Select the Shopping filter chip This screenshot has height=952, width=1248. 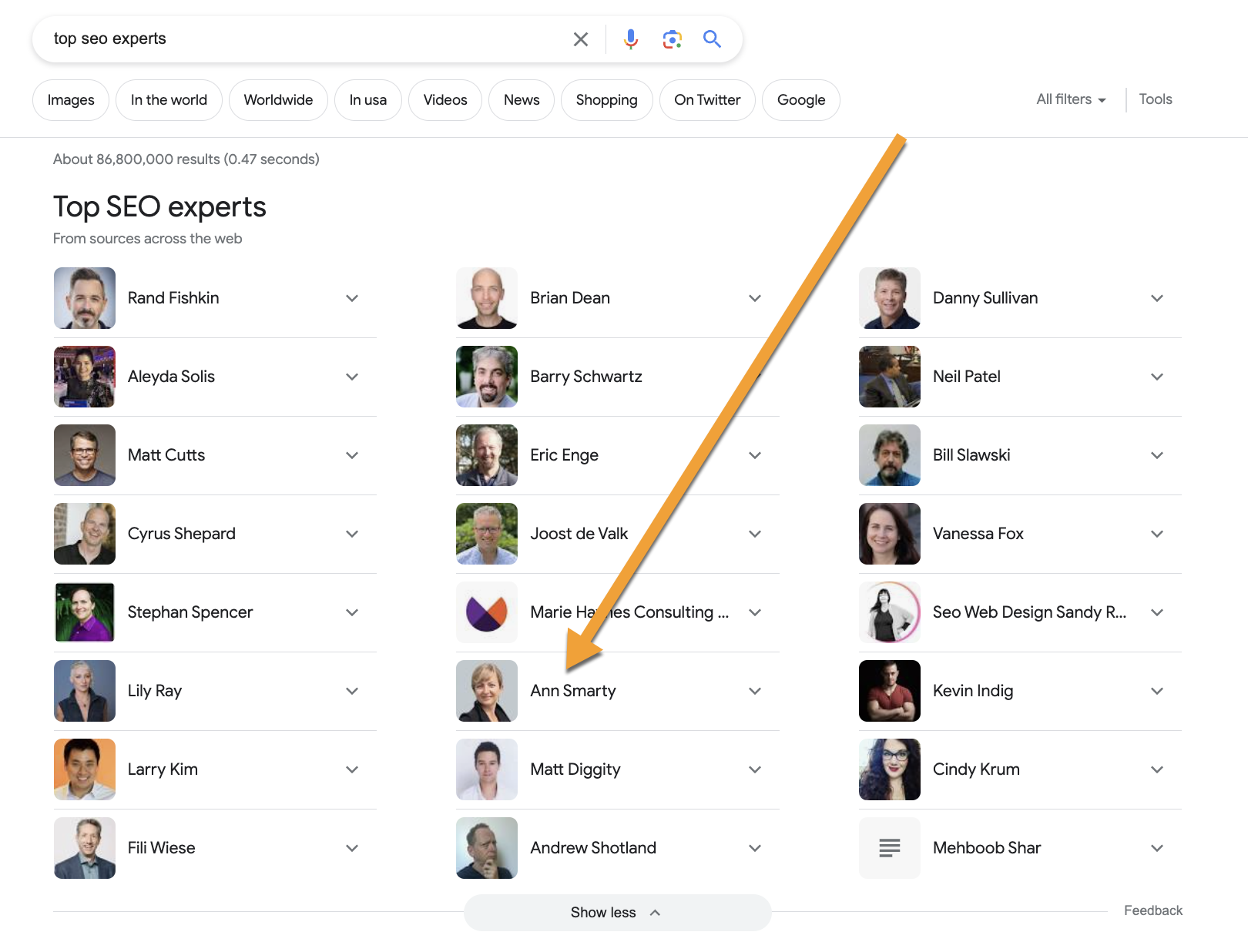click(607, 100)
